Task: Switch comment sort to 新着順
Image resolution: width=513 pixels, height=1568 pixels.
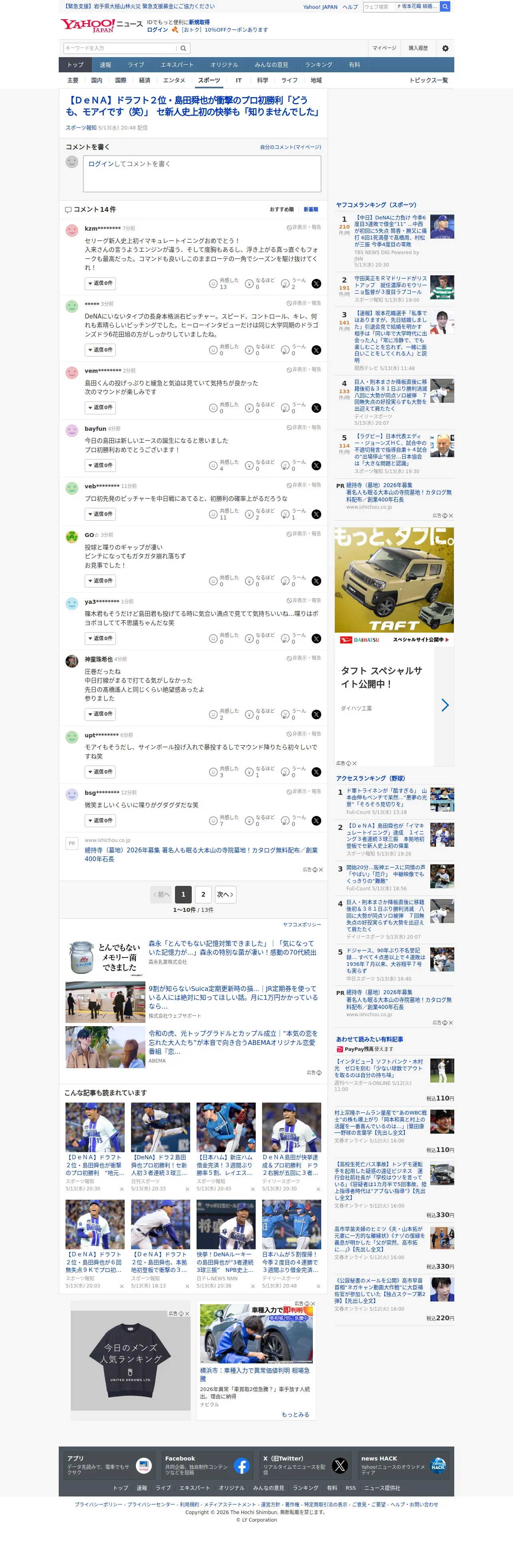Action: coord(311,209)
